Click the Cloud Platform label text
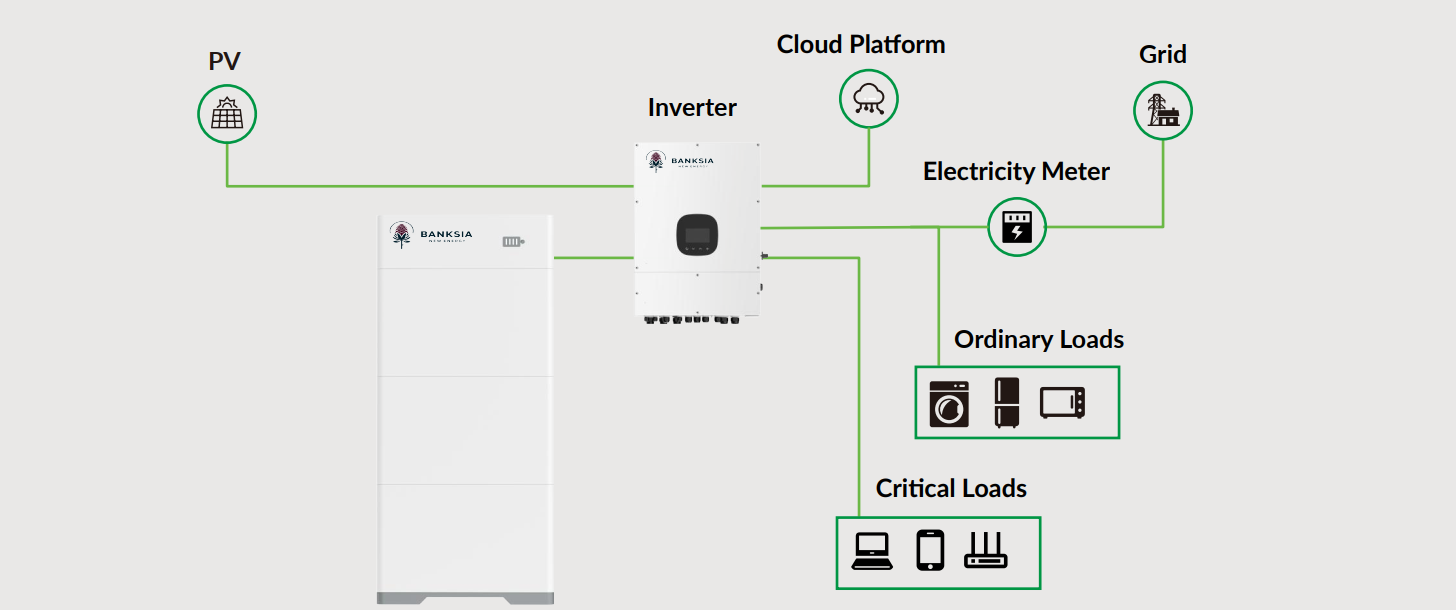The image size is (1456, 610). coord(861,45)
